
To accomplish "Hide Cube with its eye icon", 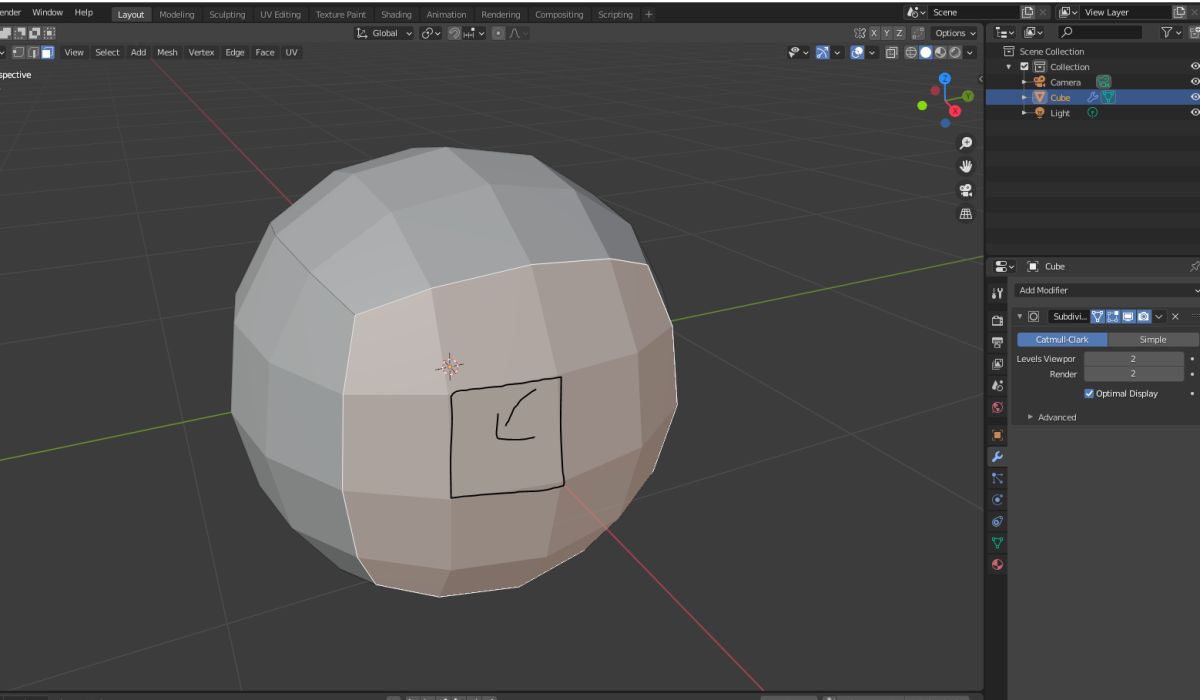I will tap(1194, 97).
